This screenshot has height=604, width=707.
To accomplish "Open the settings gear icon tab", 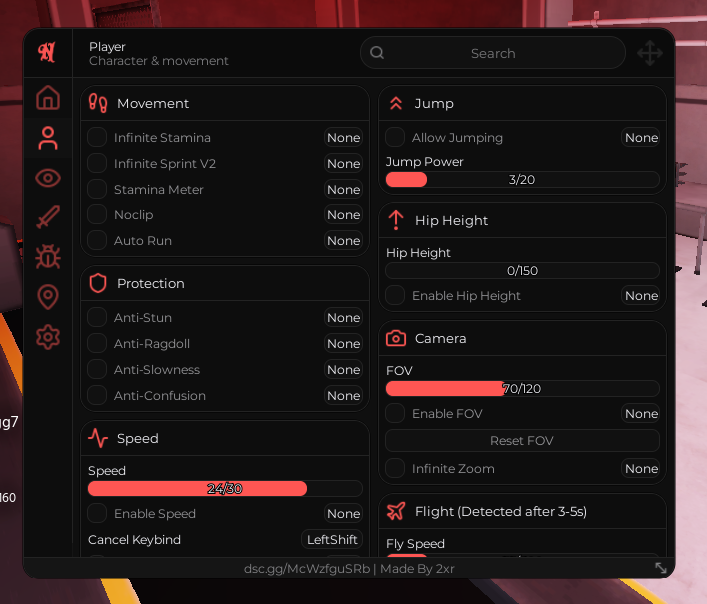I will point(48,337).
